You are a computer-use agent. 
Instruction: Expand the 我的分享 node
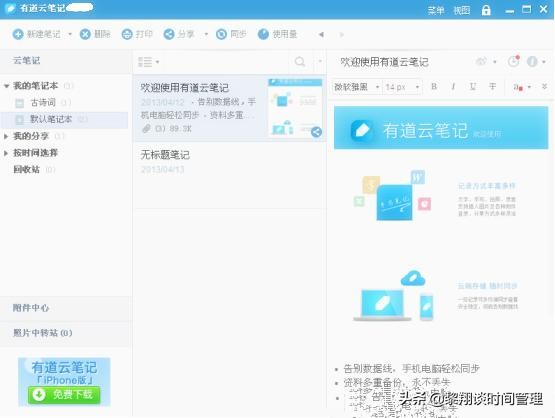[6, 136]
